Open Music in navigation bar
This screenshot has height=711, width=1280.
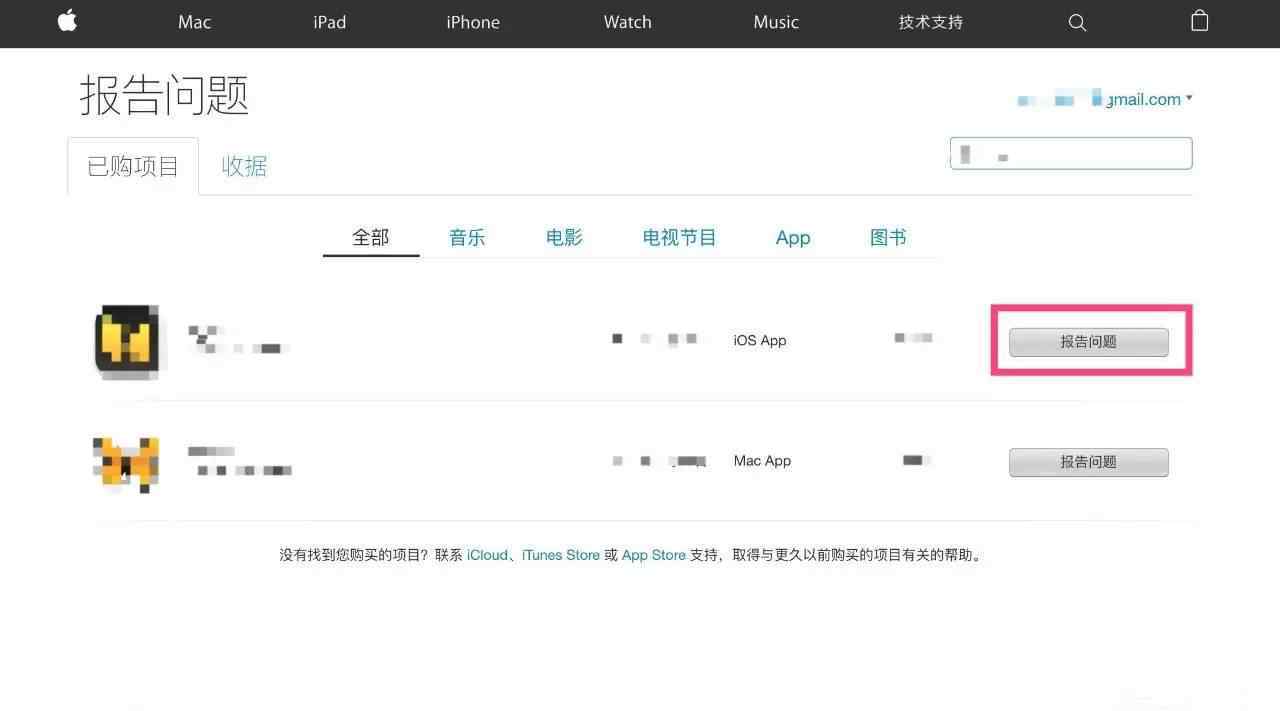click(x=776, y=22)
